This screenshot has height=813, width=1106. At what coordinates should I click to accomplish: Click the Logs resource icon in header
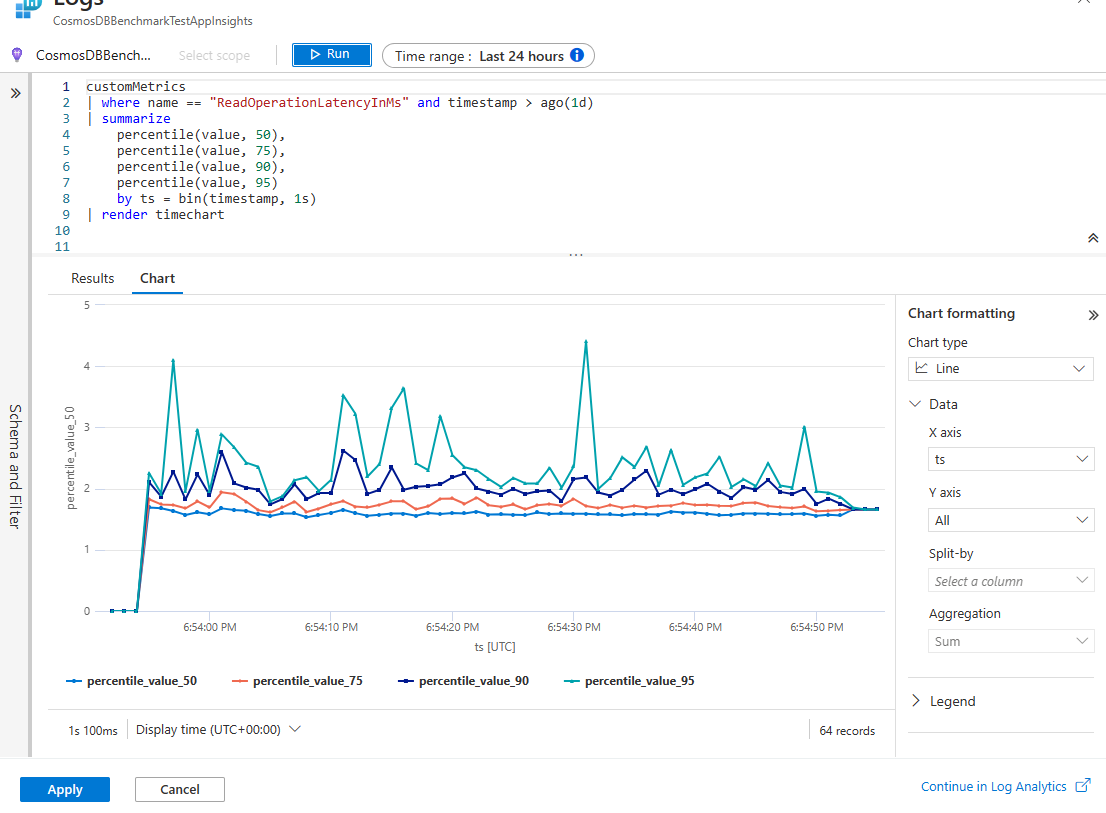pyautogui.click(x=28, y=8)
